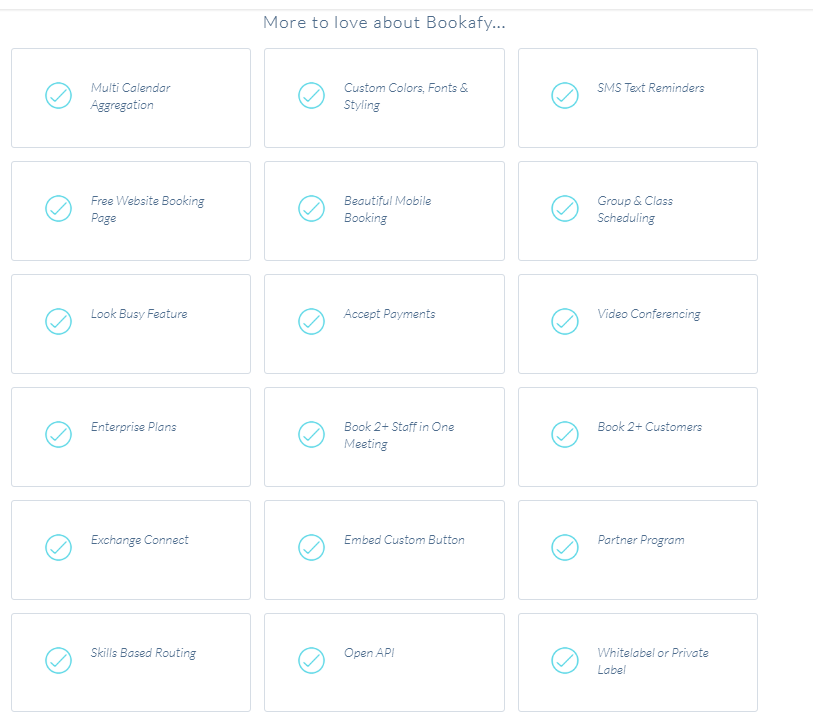Click the checkmark beside Enterprise Plans

[x=58, y=435]
